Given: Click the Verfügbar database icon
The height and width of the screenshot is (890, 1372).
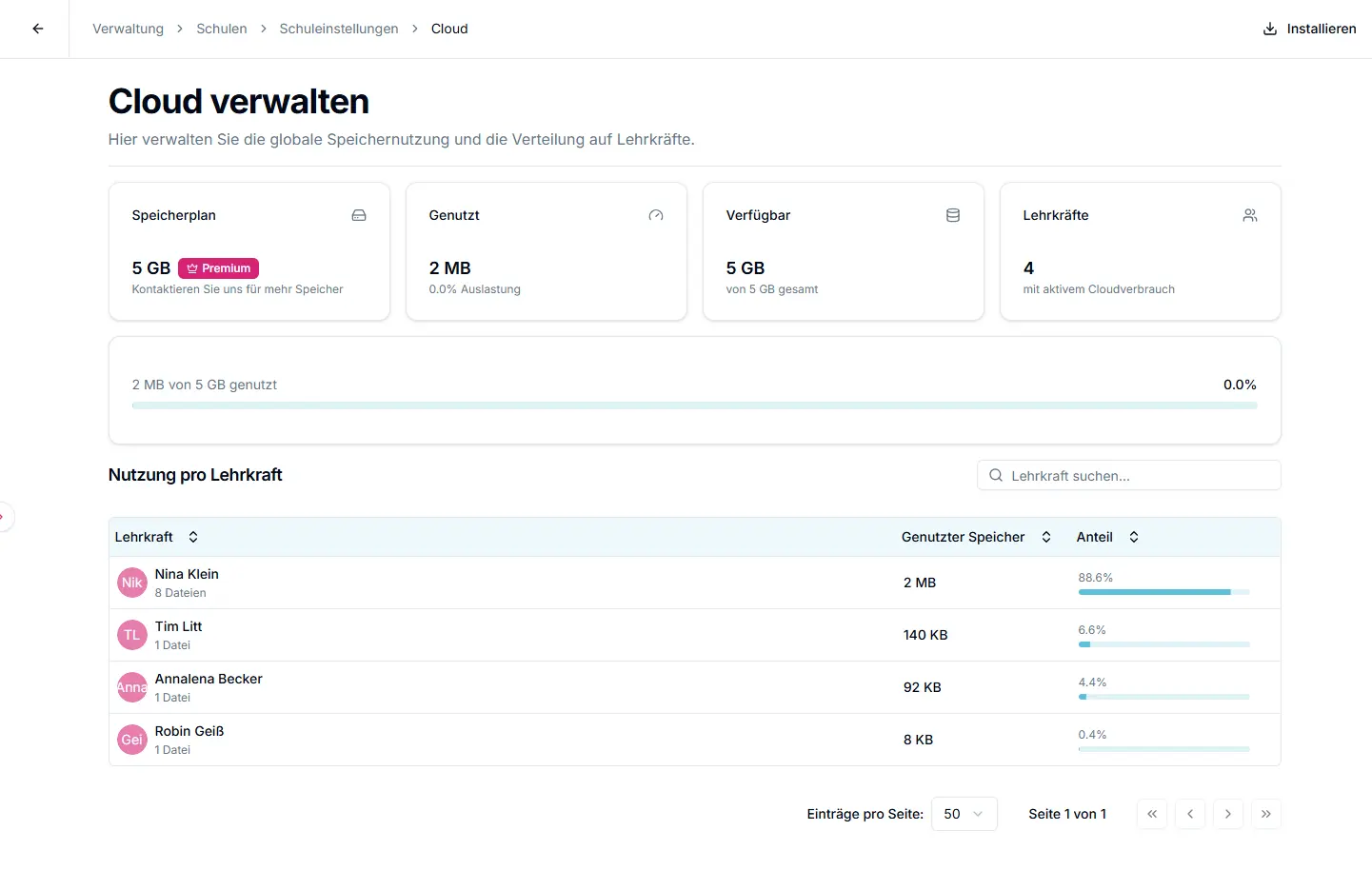Looking at the screenshot, I should click(953, 215).
